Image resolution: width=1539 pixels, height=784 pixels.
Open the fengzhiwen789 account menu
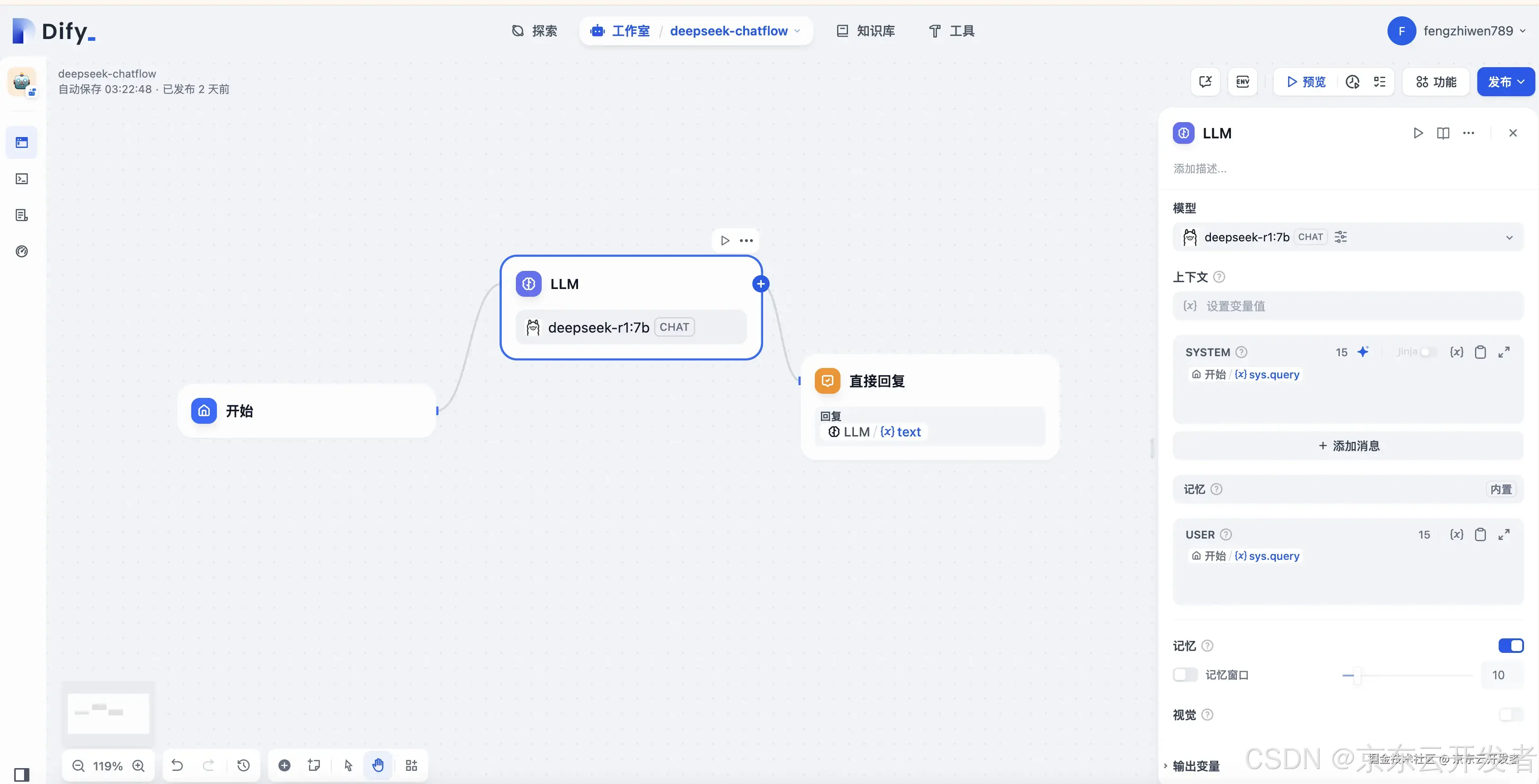pyautogui.click(x=1458, y=31)
